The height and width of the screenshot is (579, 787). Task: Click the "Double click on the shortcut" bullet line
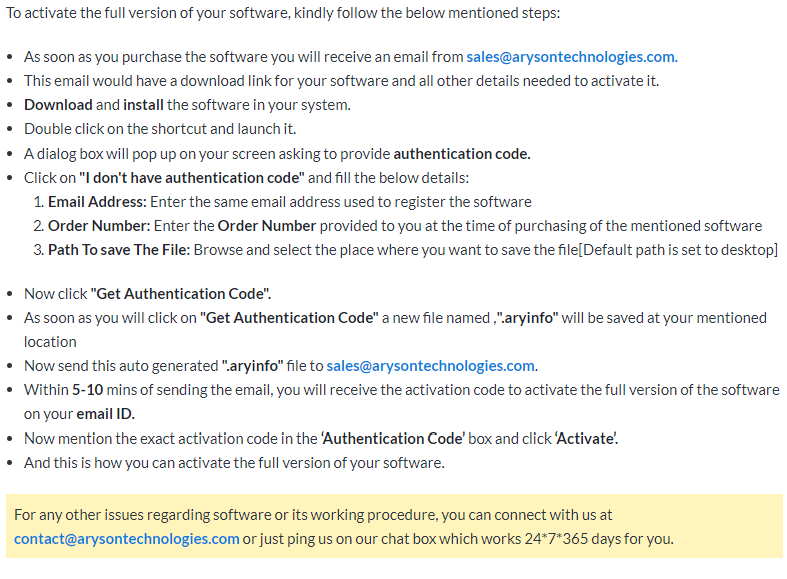[160, 129]
